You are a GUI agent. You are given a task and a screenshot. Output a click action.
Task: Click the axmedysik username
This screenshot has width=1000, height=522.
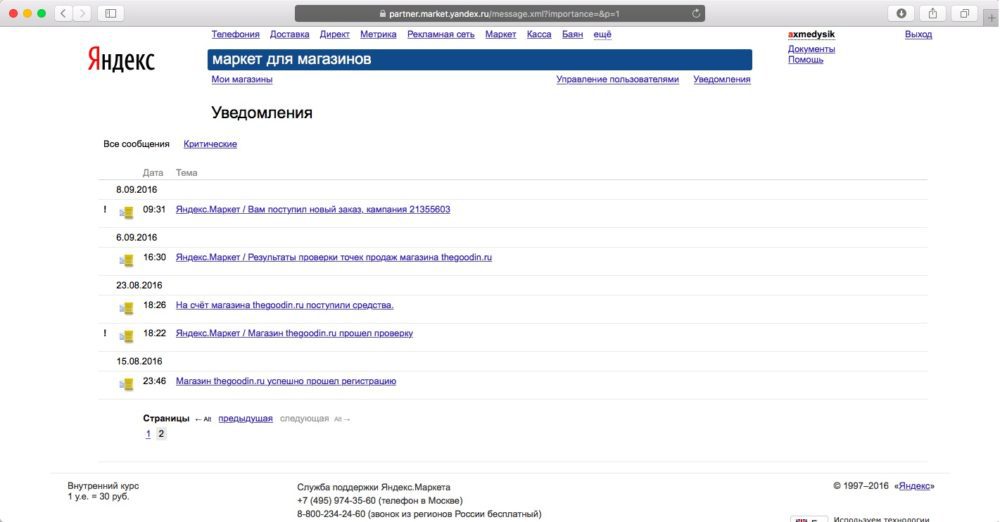[811, 34]
